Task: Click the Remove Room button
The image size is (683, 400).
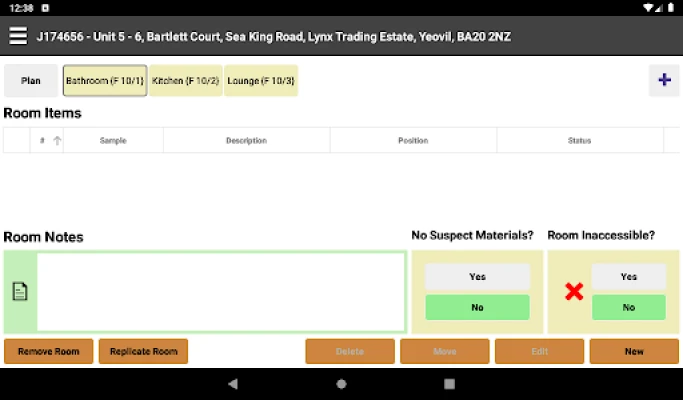Action: tap(48, 351)
